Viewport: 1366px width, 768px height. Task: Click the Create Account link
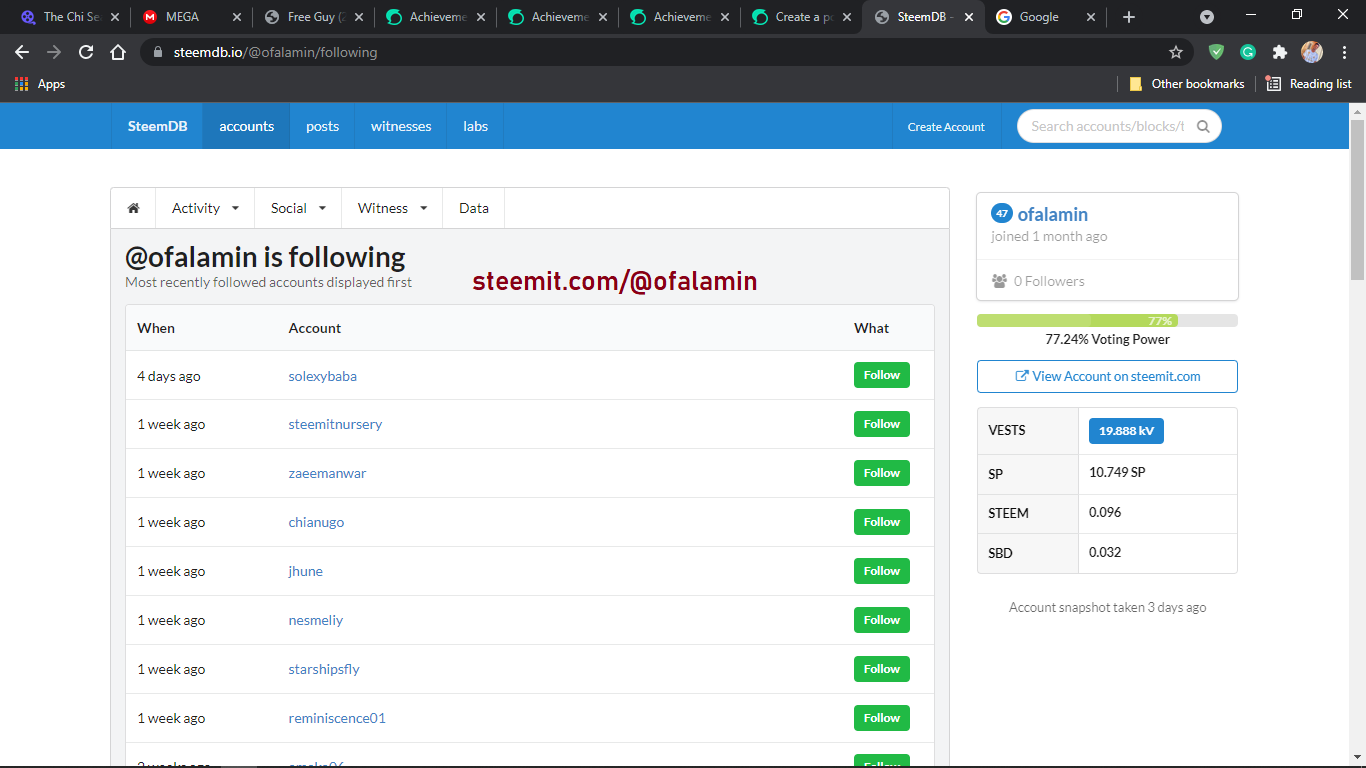pyautogui.click(x=946, y=127)
